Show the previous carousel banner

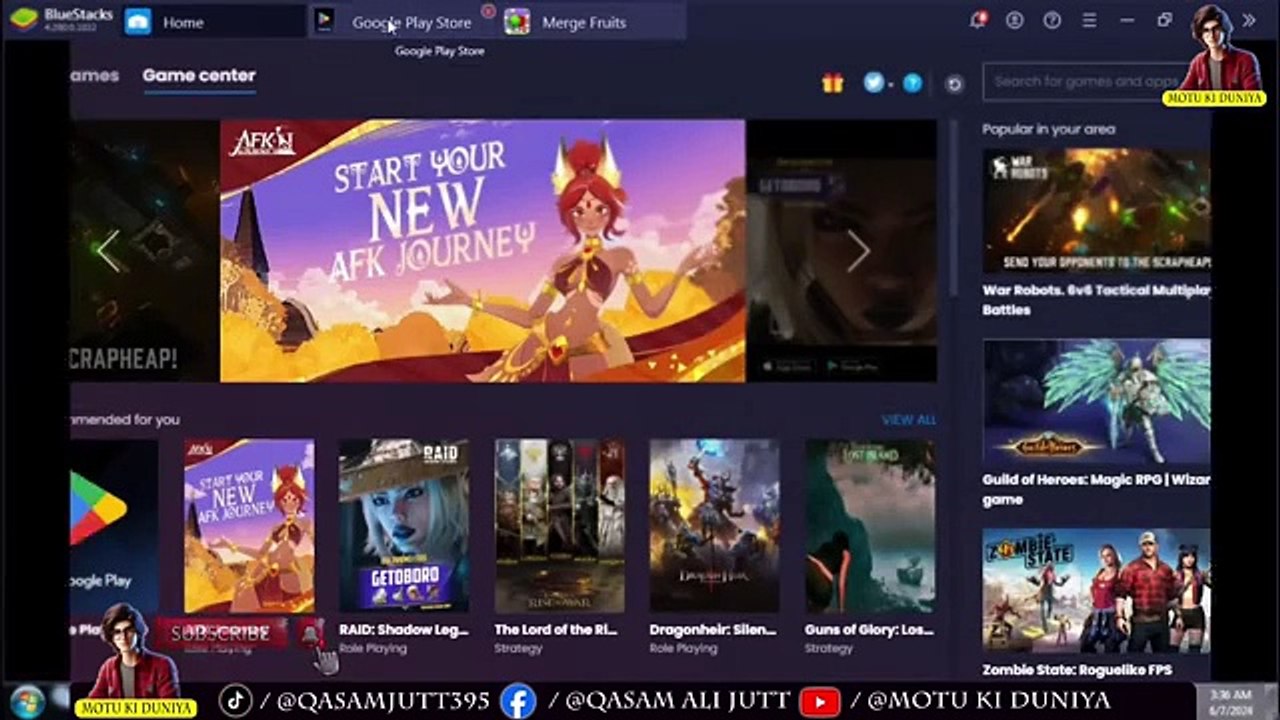[108, 250]
